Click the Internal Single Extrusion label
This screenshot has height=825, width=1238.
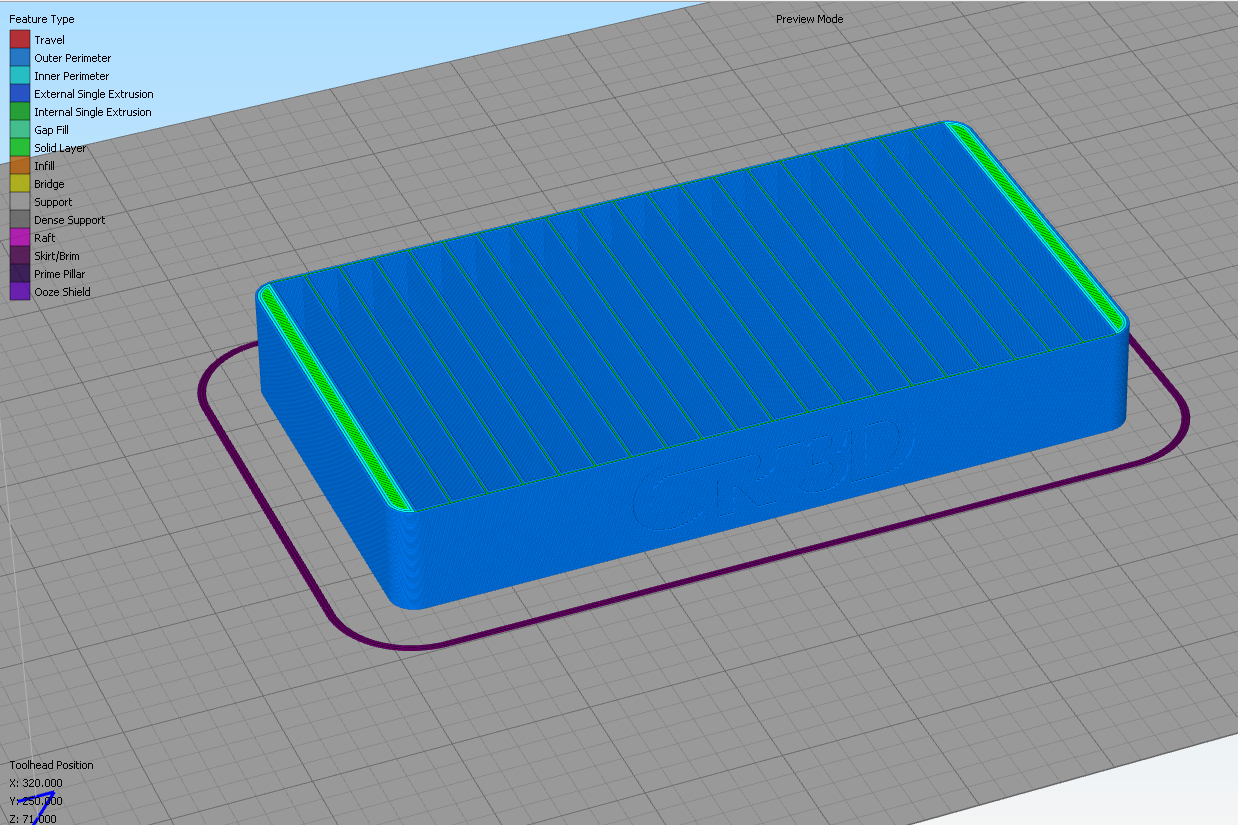93,112
